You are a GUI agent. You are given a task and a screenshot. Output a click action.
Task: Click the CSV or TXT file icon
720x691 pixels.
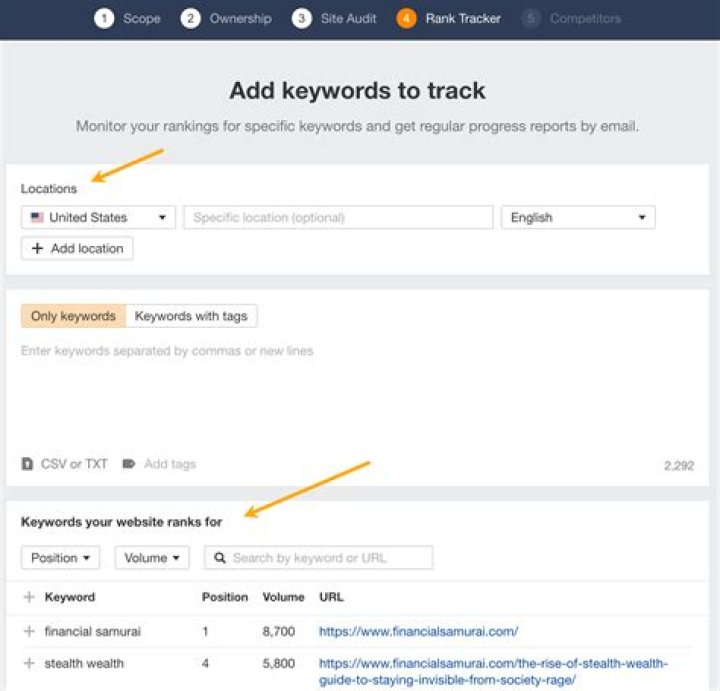[27, 464]
